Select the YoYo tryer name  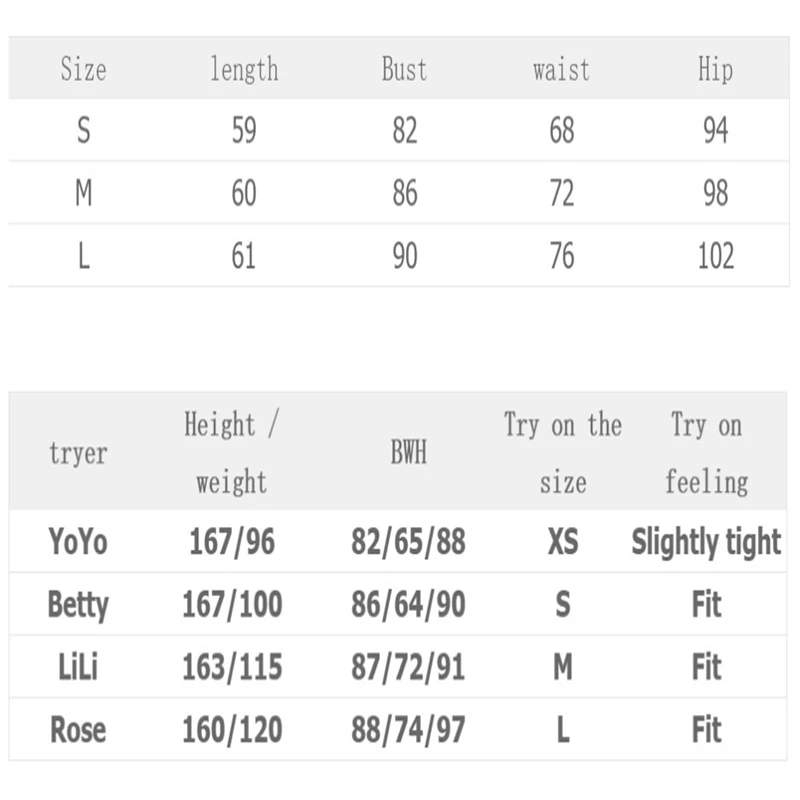tap(78, 542)
